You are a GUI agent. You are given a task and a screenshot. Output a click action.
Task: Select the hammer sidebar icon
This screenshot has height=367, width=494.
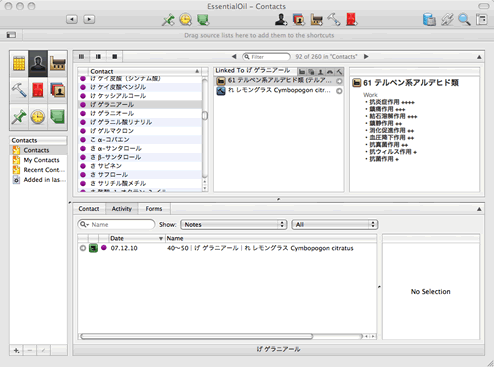(x=19, y=90)
